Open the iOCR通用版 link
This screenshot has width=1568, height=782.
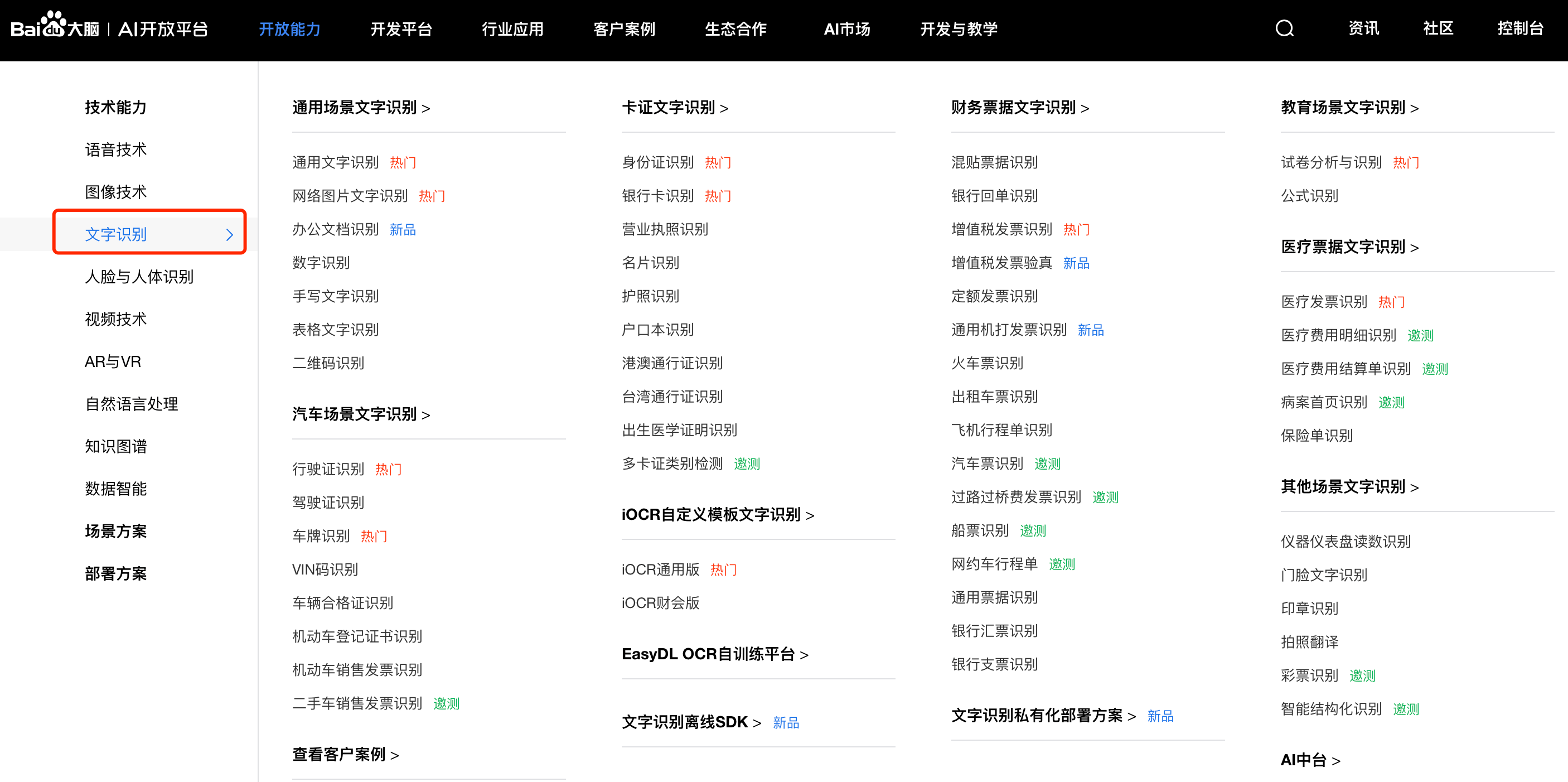(660, 569)
